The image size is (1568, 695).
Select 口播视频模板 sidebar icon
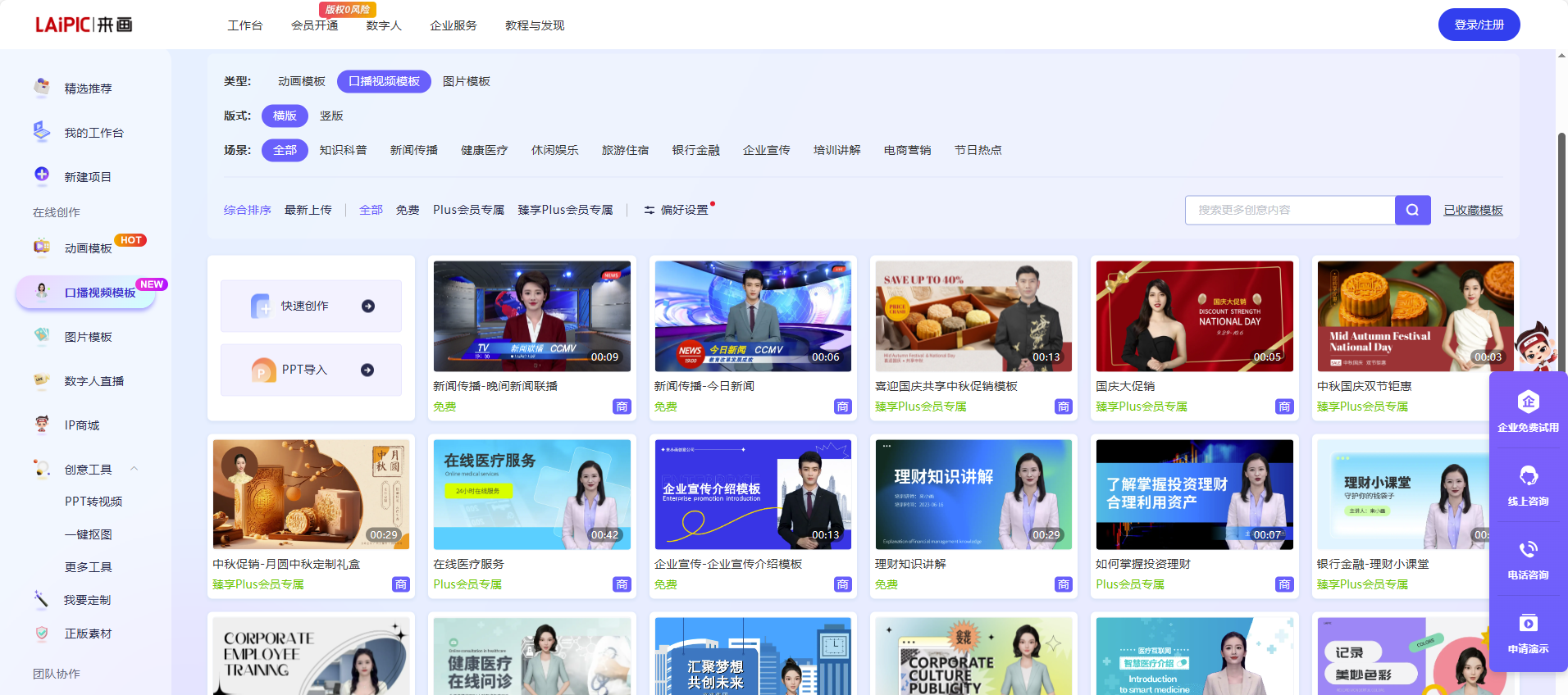42,291
